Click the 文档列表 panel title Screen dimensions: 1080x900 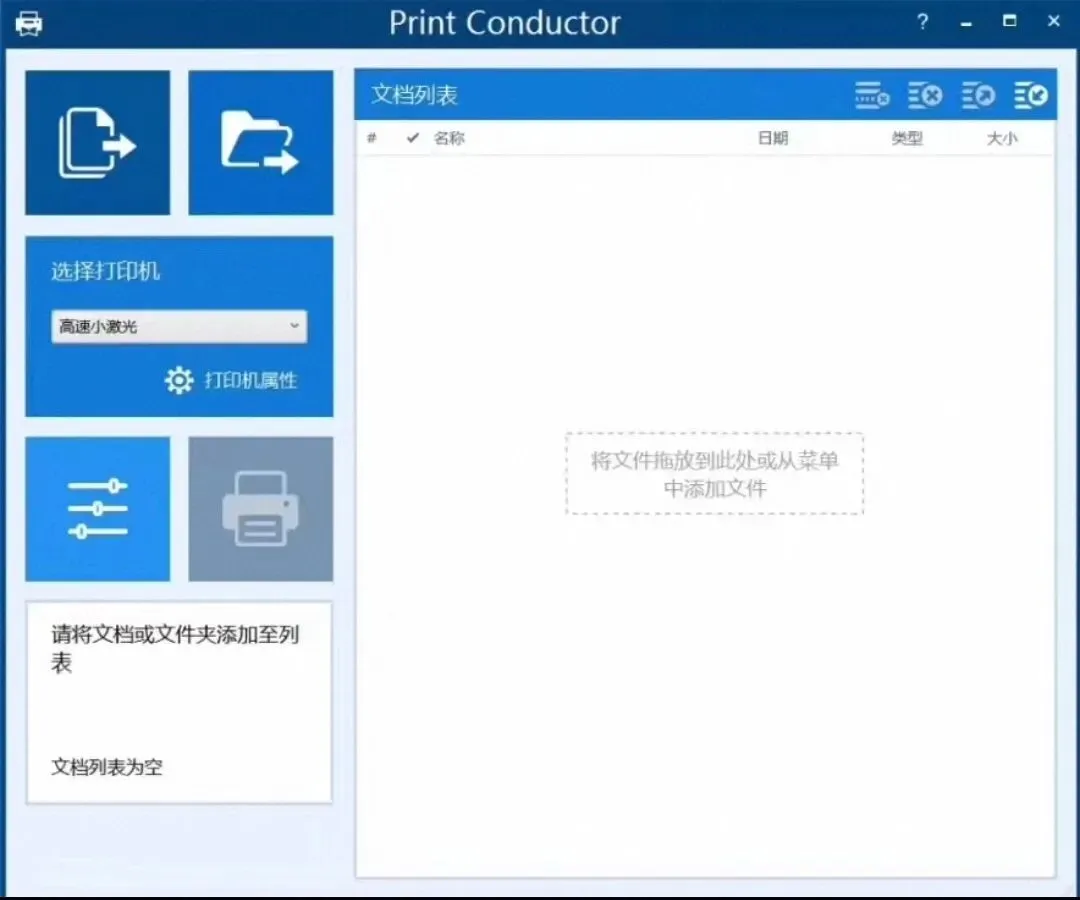[x=414, y=95]
